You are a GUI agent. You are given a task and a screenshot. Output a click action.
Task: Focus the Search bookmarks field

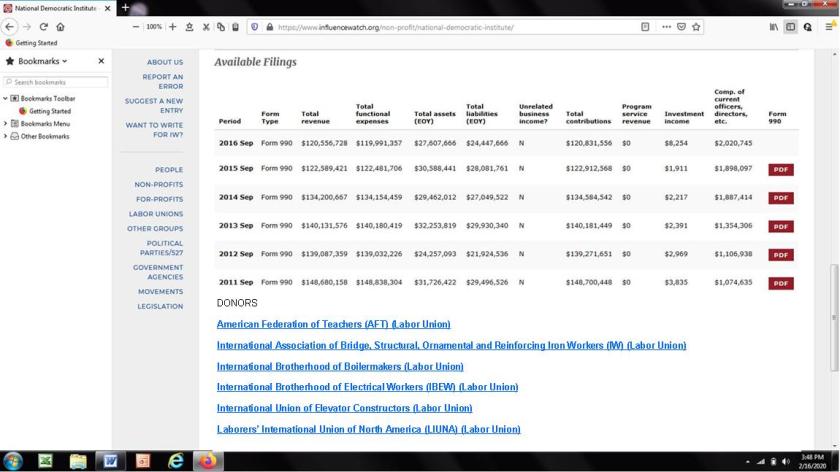pos(56,82)
